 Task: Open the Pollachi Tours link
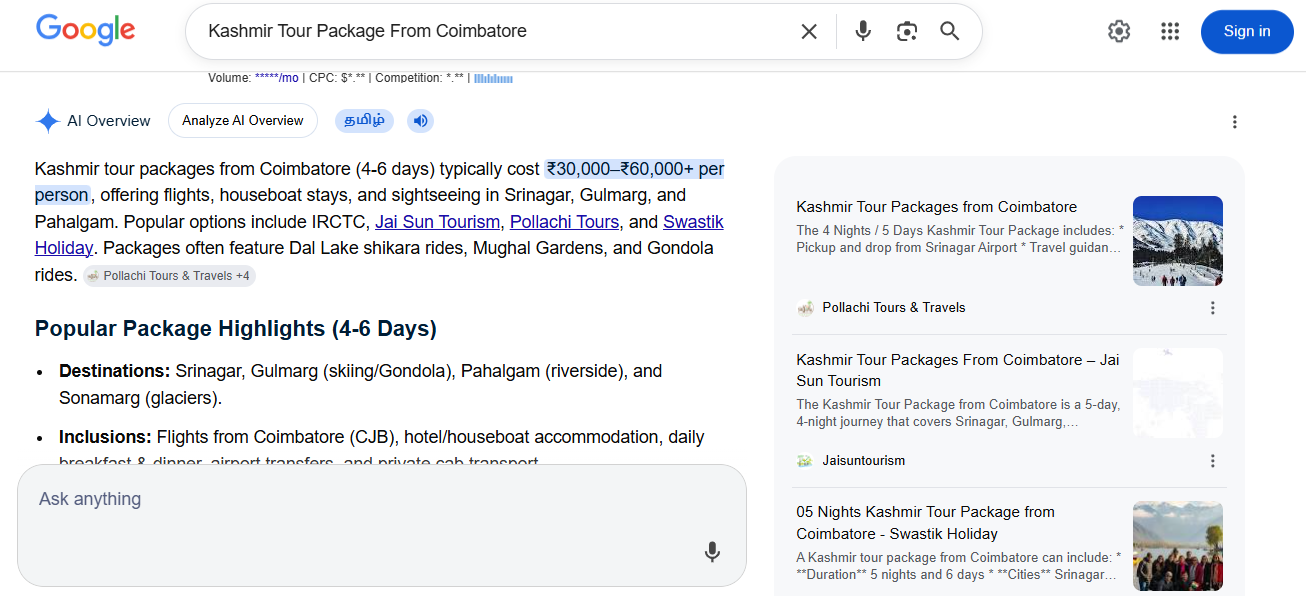pos(564,222)
